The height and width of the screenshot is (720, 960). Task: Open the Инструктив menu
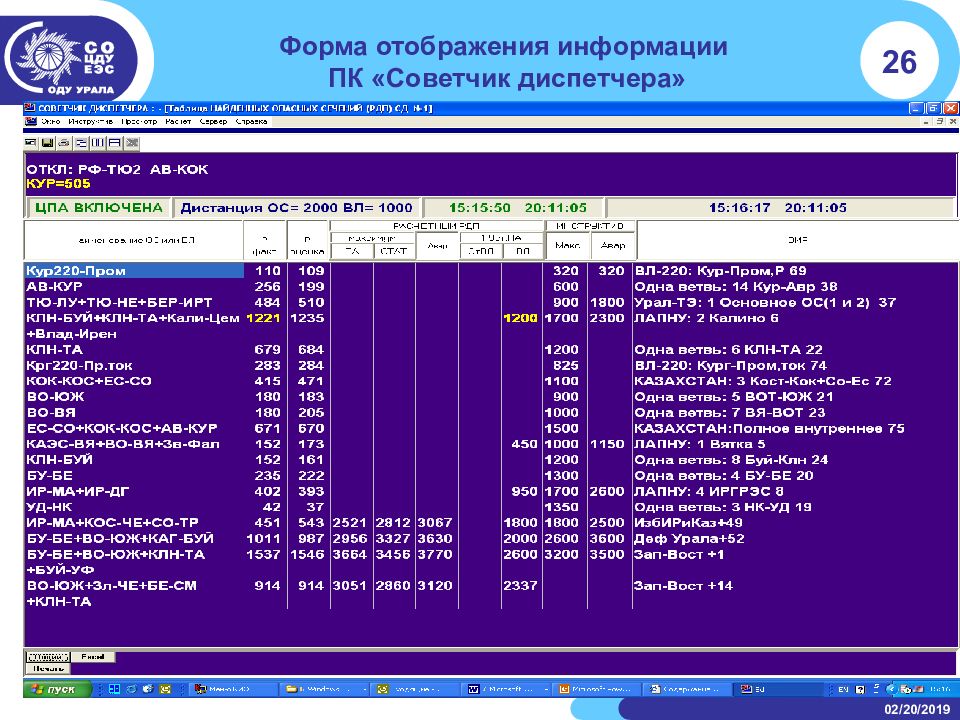[x=91, y=121]
